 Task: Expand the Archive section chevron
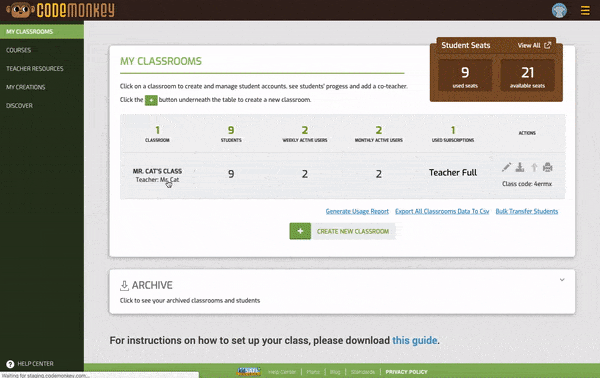click(x=562, y=280)
